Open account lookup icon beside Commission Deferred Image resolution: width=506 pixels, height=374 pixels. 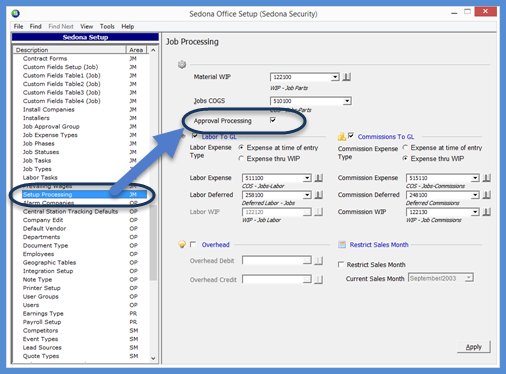487,195
